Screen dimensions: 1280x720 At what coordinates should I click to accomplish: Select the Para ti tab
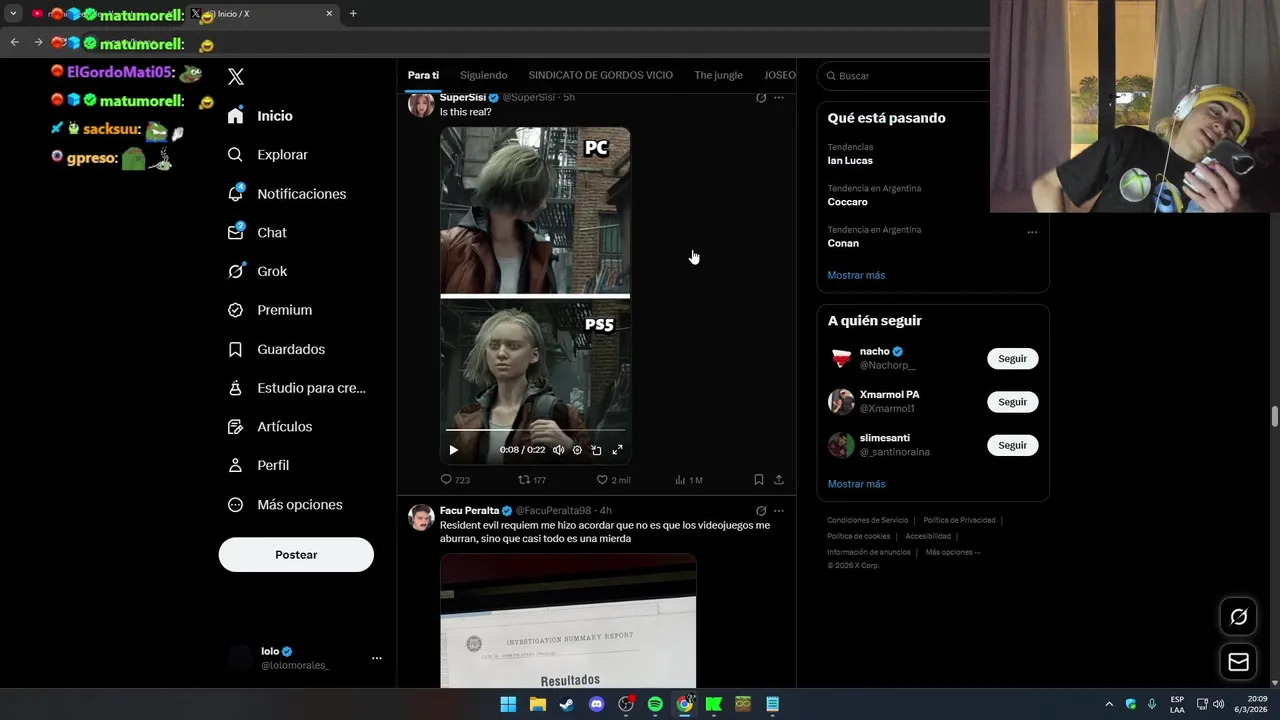click(423, 75)
